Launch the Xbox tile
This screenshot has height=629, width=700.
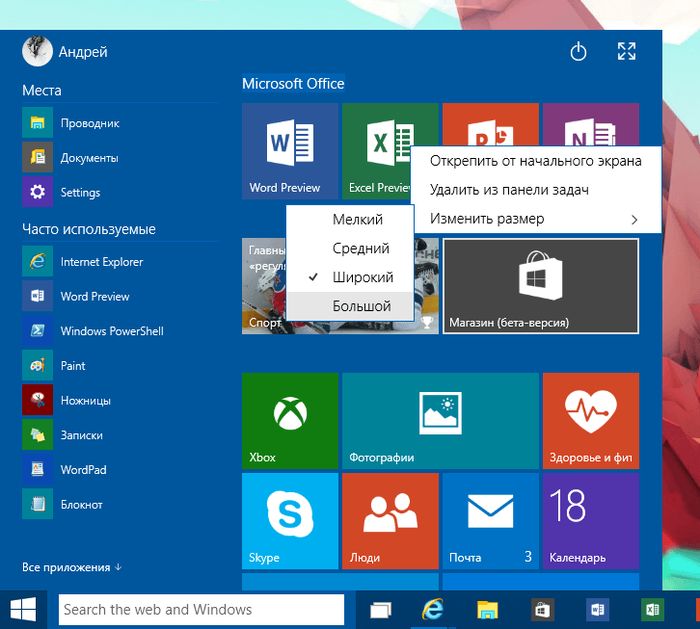point(290,421)
